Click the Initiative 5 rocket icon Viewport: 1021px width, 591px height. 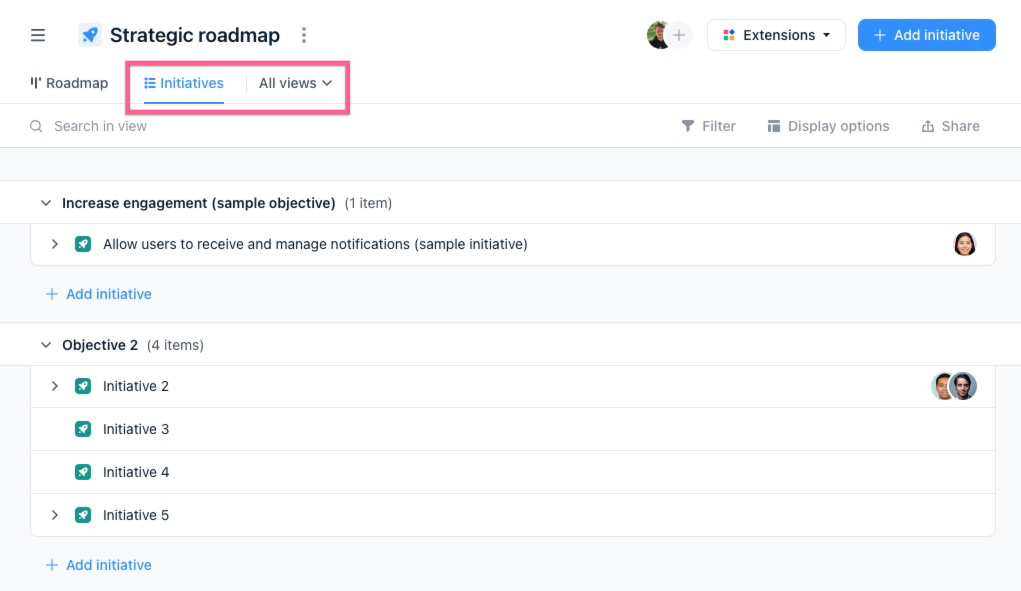click(83, 515)
